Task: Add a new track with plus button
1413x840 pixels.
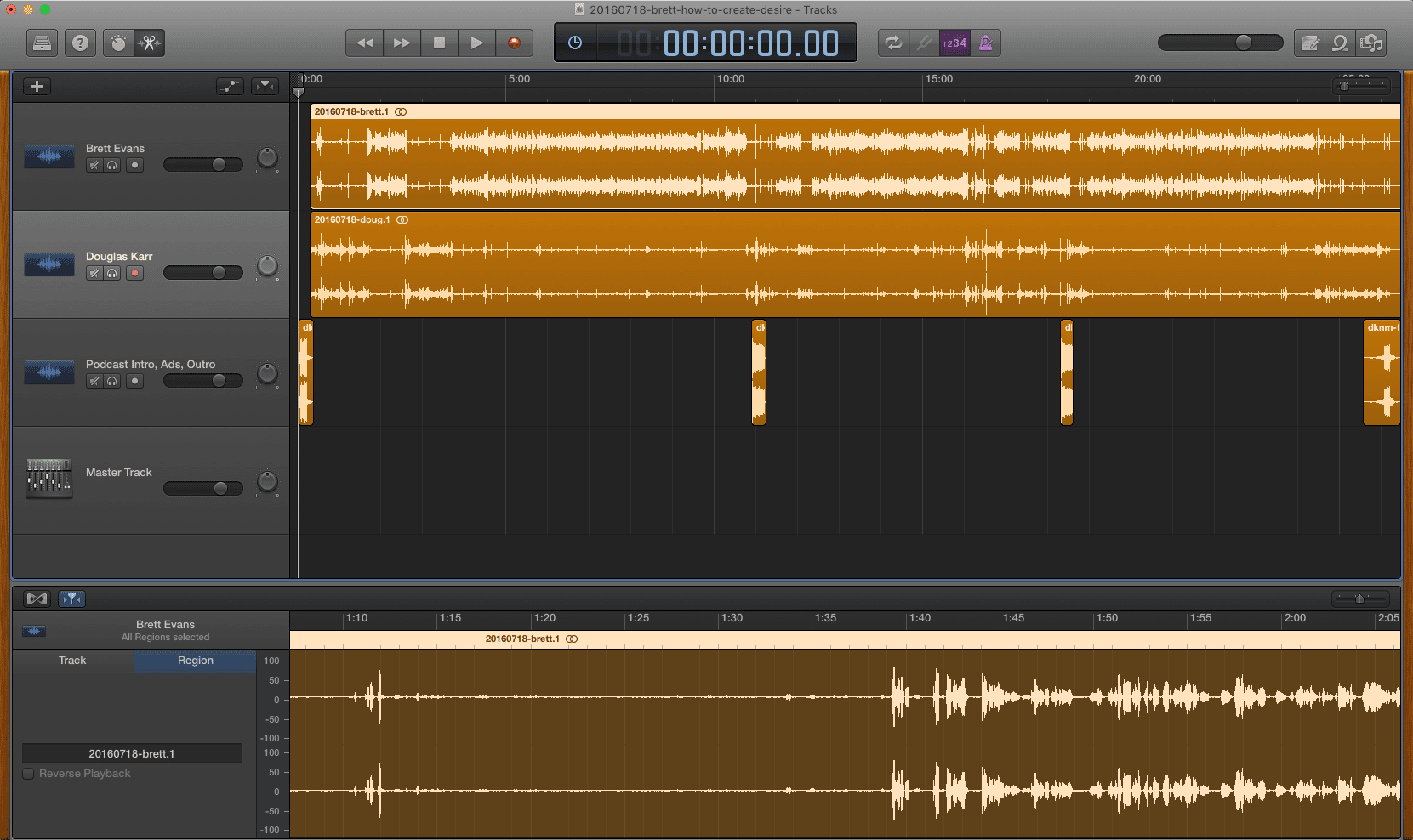Action: pos(37,86)
